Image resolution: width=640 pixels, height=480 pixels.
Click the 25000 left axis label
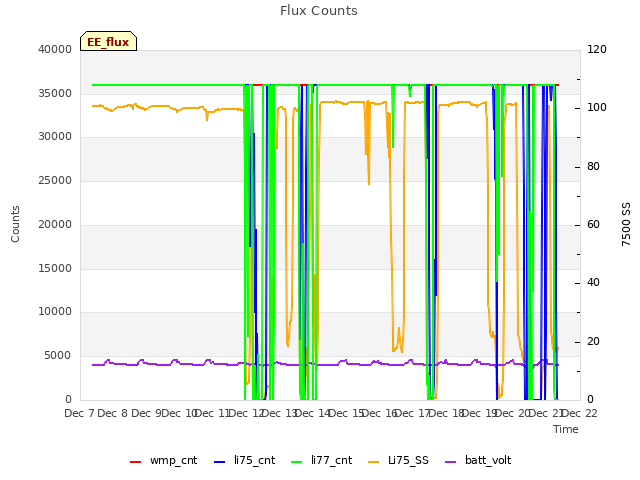(55, 180)
